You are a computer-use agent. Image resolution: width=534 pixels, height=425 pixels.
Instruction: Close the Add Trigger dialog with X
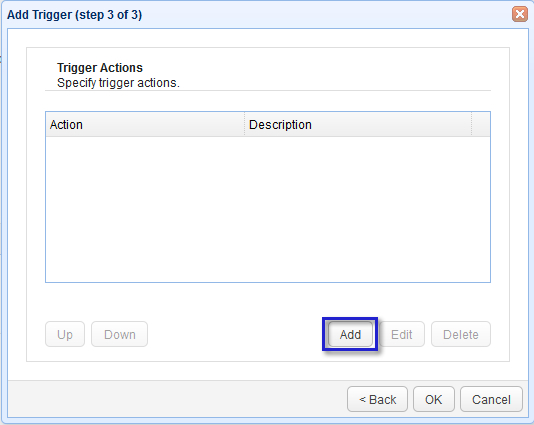[520, 14]
